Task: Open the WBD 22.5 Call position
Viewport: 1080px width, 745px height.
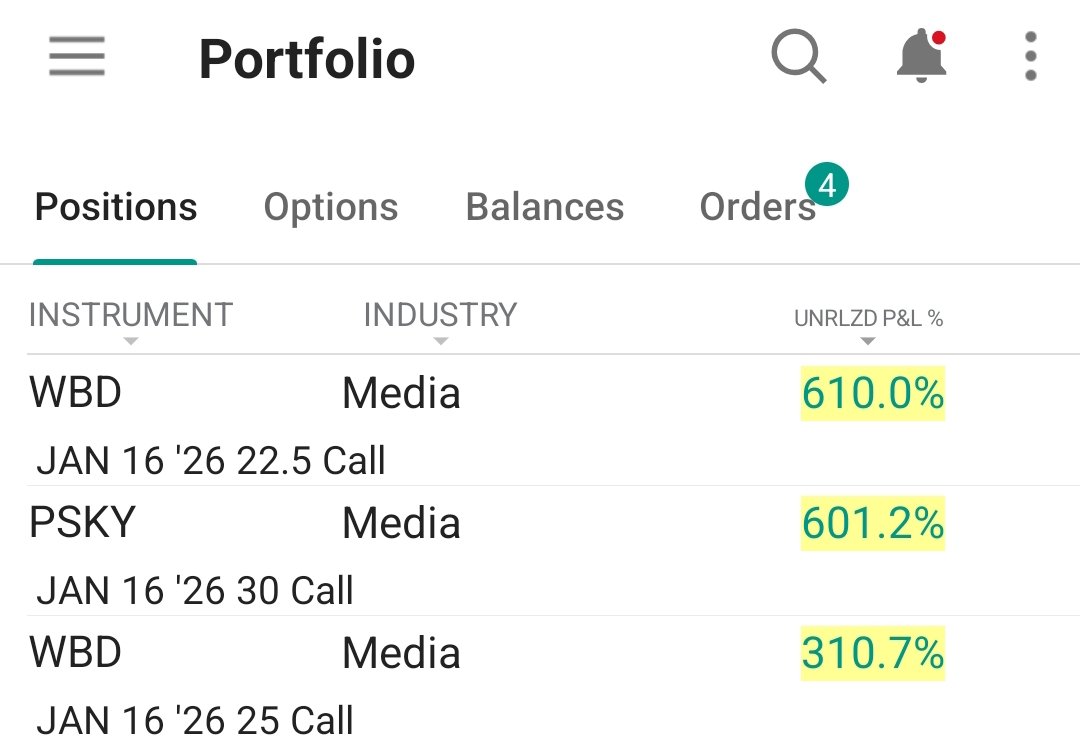Action: (x=540, y=420)
